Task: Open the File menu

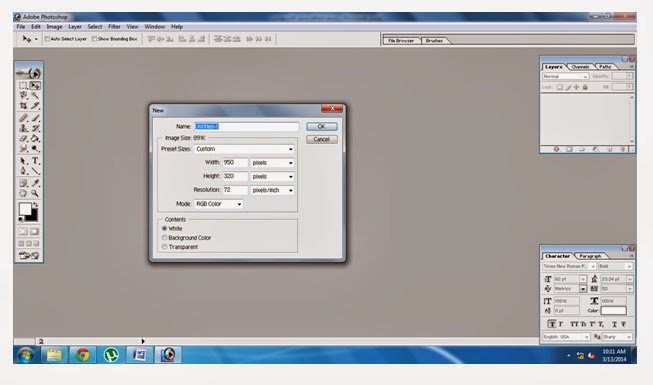Action: pyautogui.click(x=20, y=26)
